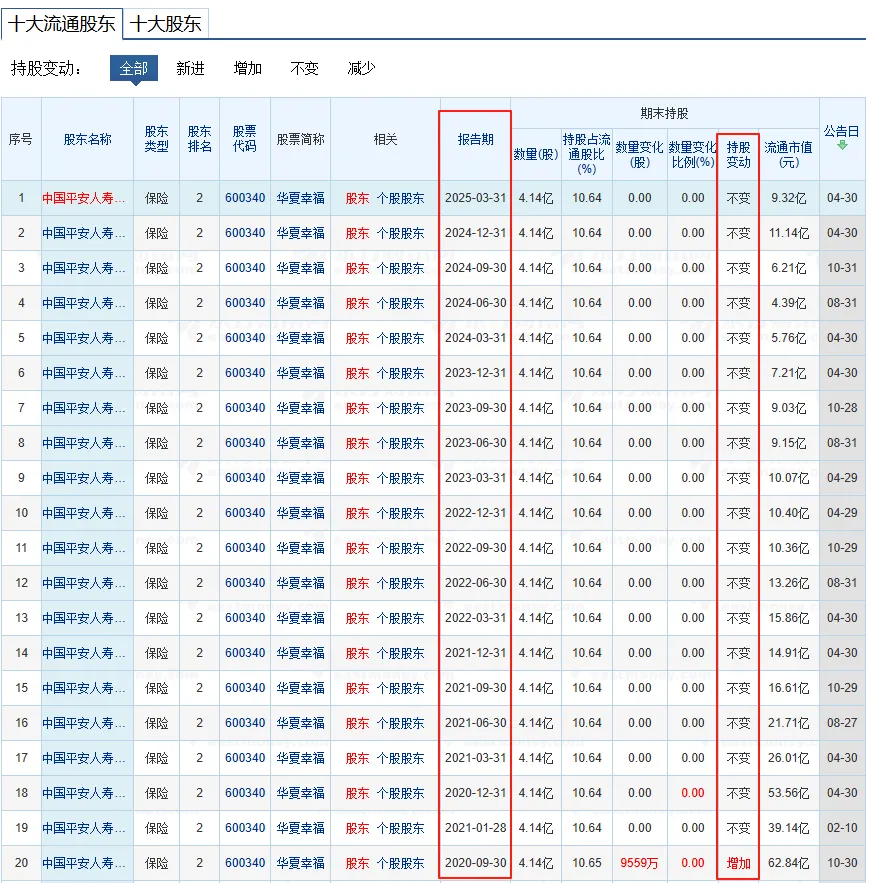Click the 08-27 announcement date cell
This screenshot has width=871, height=883.
(x=842, y=723)
